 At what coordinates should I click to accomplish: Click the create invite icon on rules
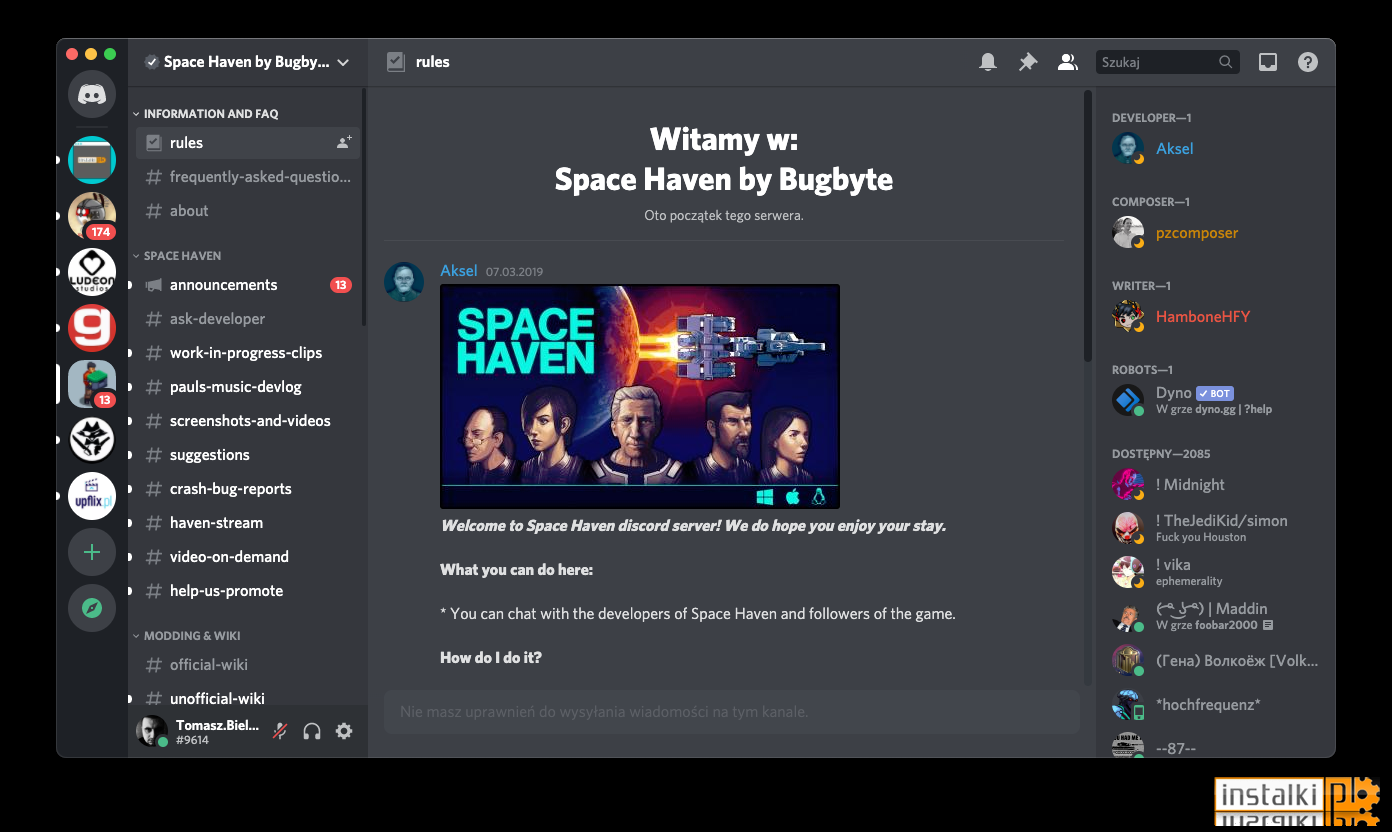(344, 143)
